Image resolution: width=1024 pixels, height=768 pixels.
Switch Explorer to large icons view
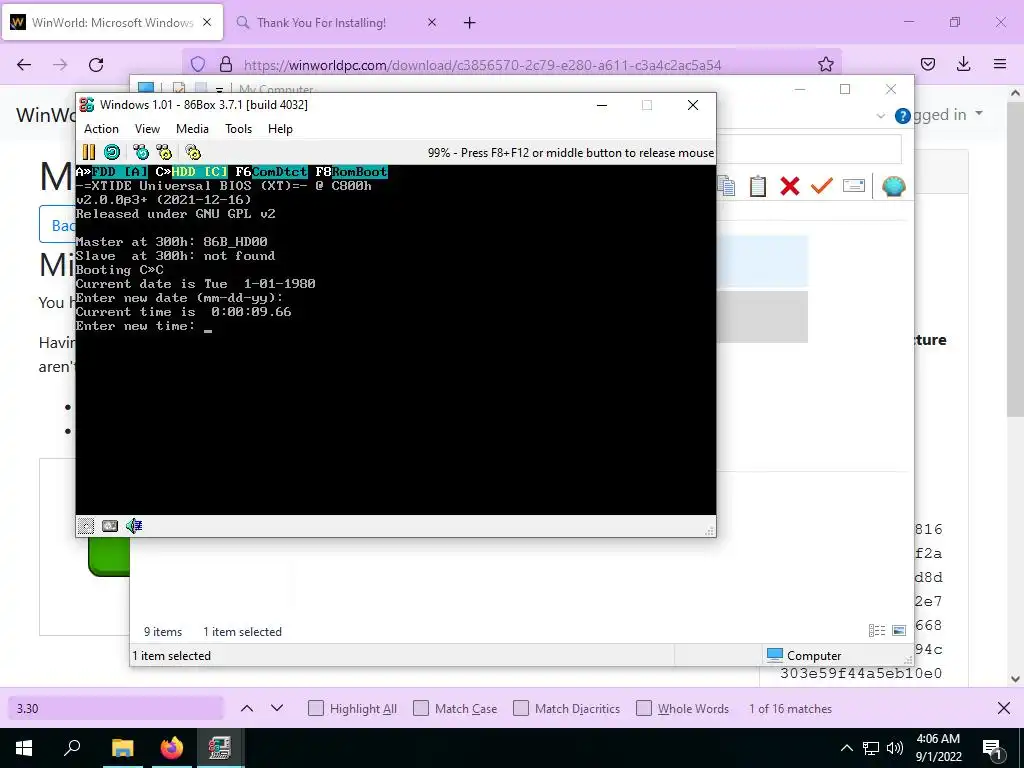pyautogui.click(x=899, y=630)
